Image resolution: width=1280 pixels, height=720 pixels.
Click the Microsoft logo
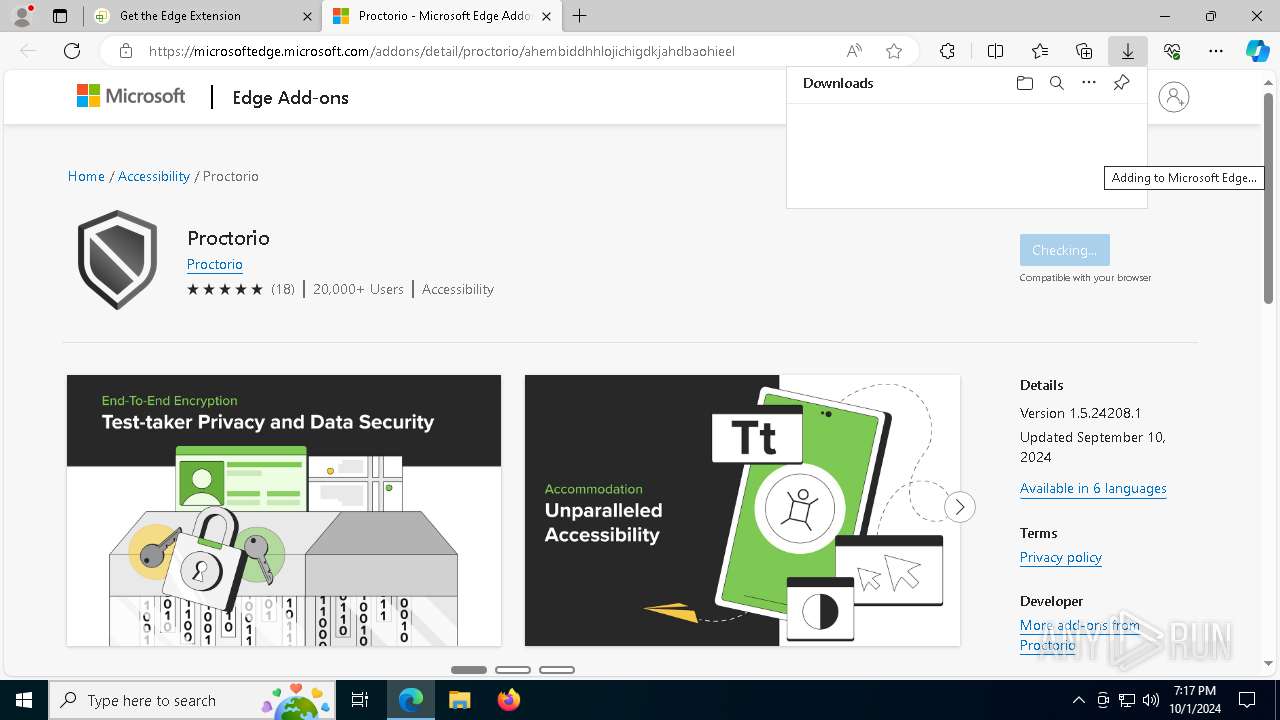coord(131,96)
